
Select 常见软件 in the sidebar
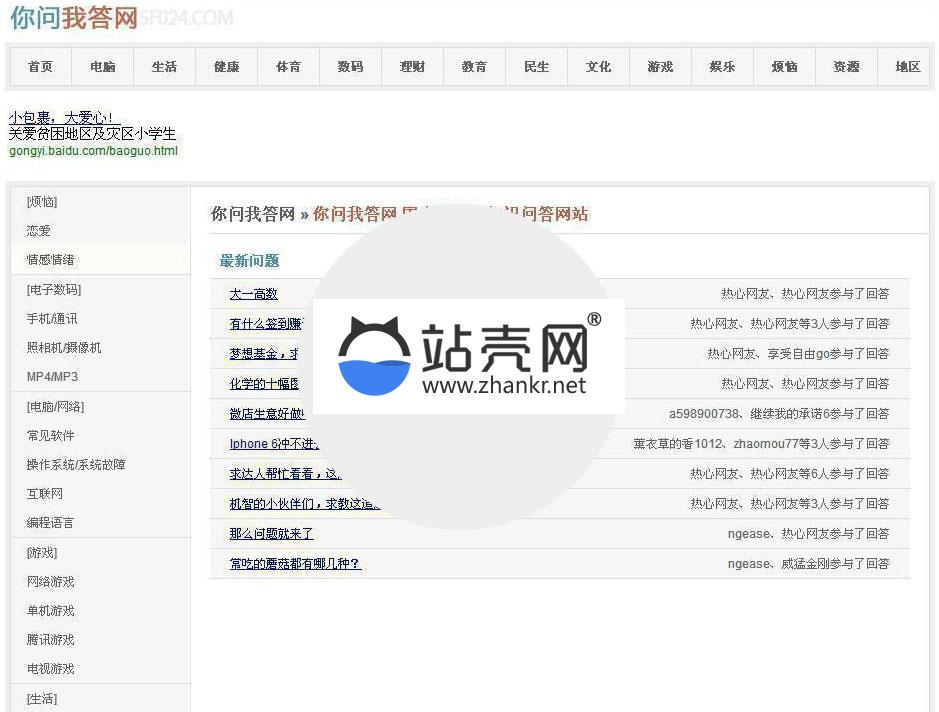click(50, 435)
